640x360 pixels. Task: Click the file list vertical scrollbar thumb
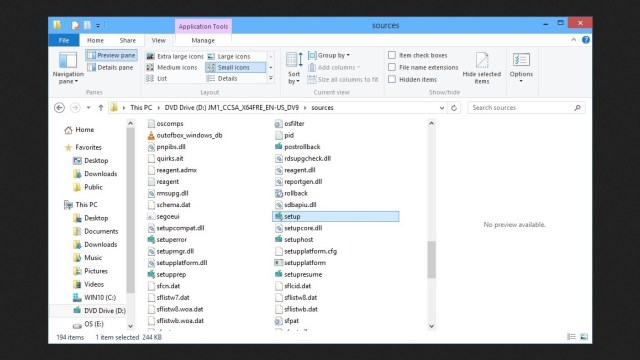pyautogui.click(x=431, y=260)
